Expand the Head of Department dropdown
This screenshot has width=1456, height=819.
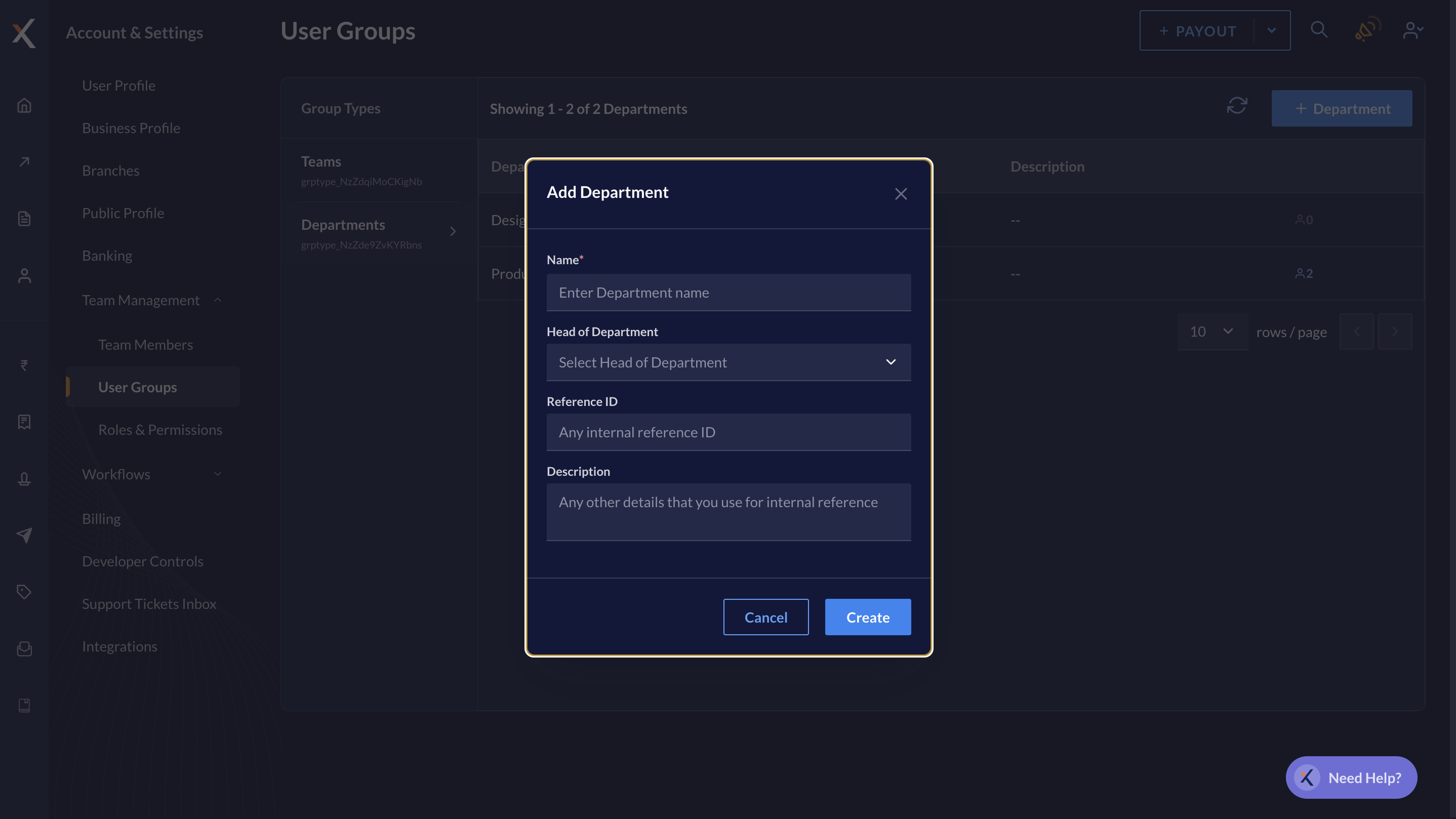[728, 362]
